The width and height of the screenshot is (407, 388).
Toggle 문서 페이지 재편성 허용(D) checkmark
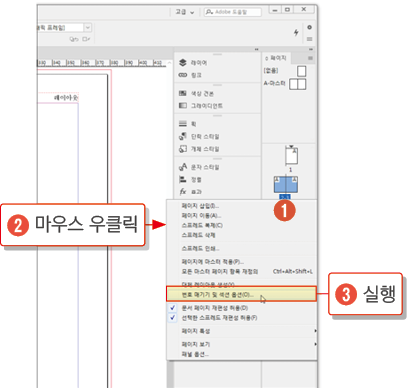pyautogui.click(x=172, y=308)
